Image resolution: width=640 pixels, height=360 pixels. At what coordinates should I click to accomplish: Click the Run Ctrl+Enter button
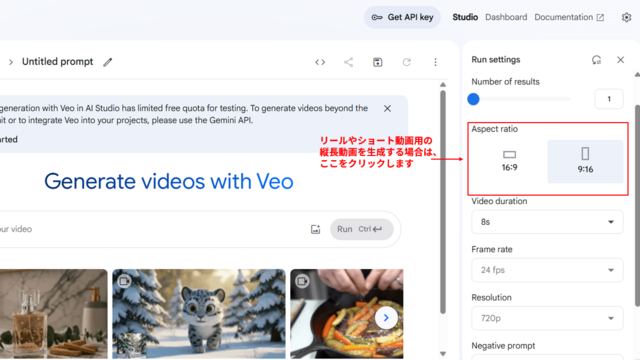pyautogui.click(x=361, y=229)
